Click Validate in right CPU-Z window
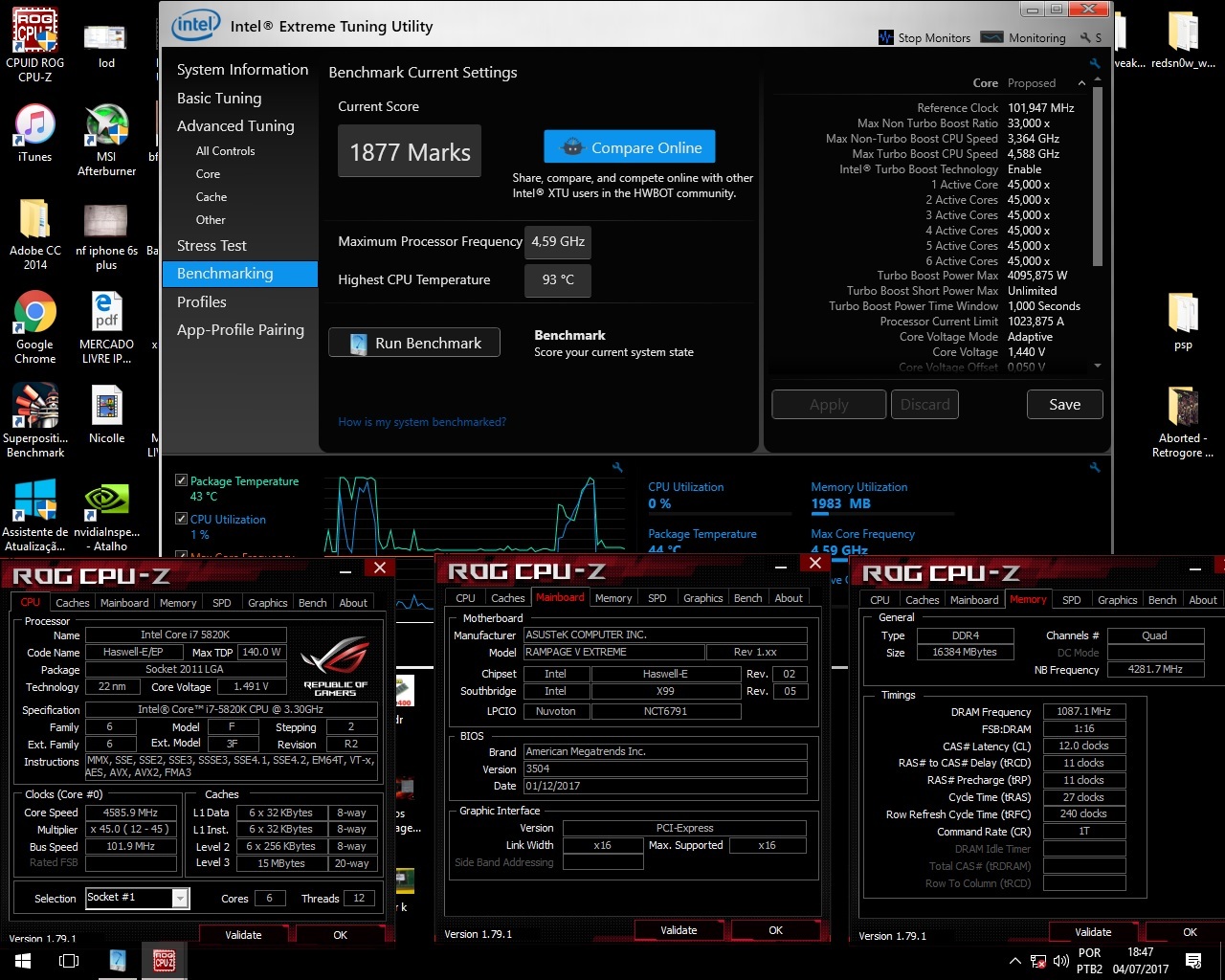The image size is (1225, 980). pos(1093,932)
